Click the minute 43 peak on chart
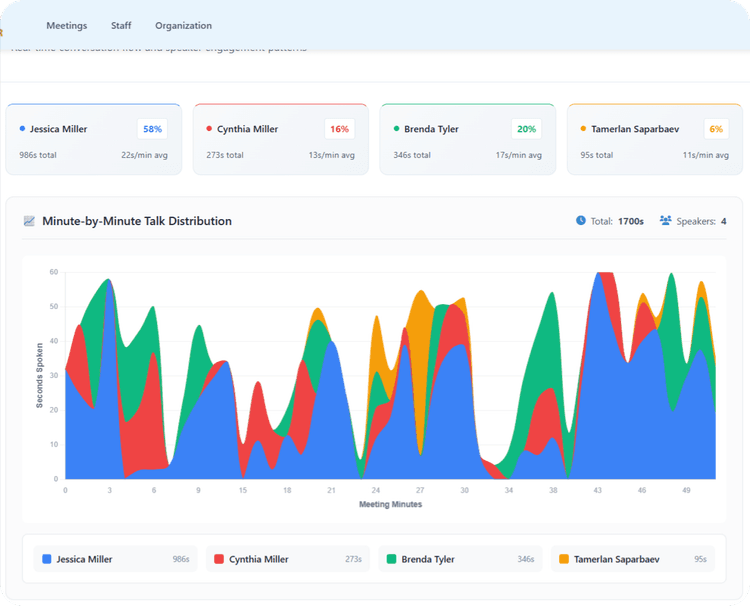Image resolution: width=750 pixels, height=606 pixels. point(598,275)
